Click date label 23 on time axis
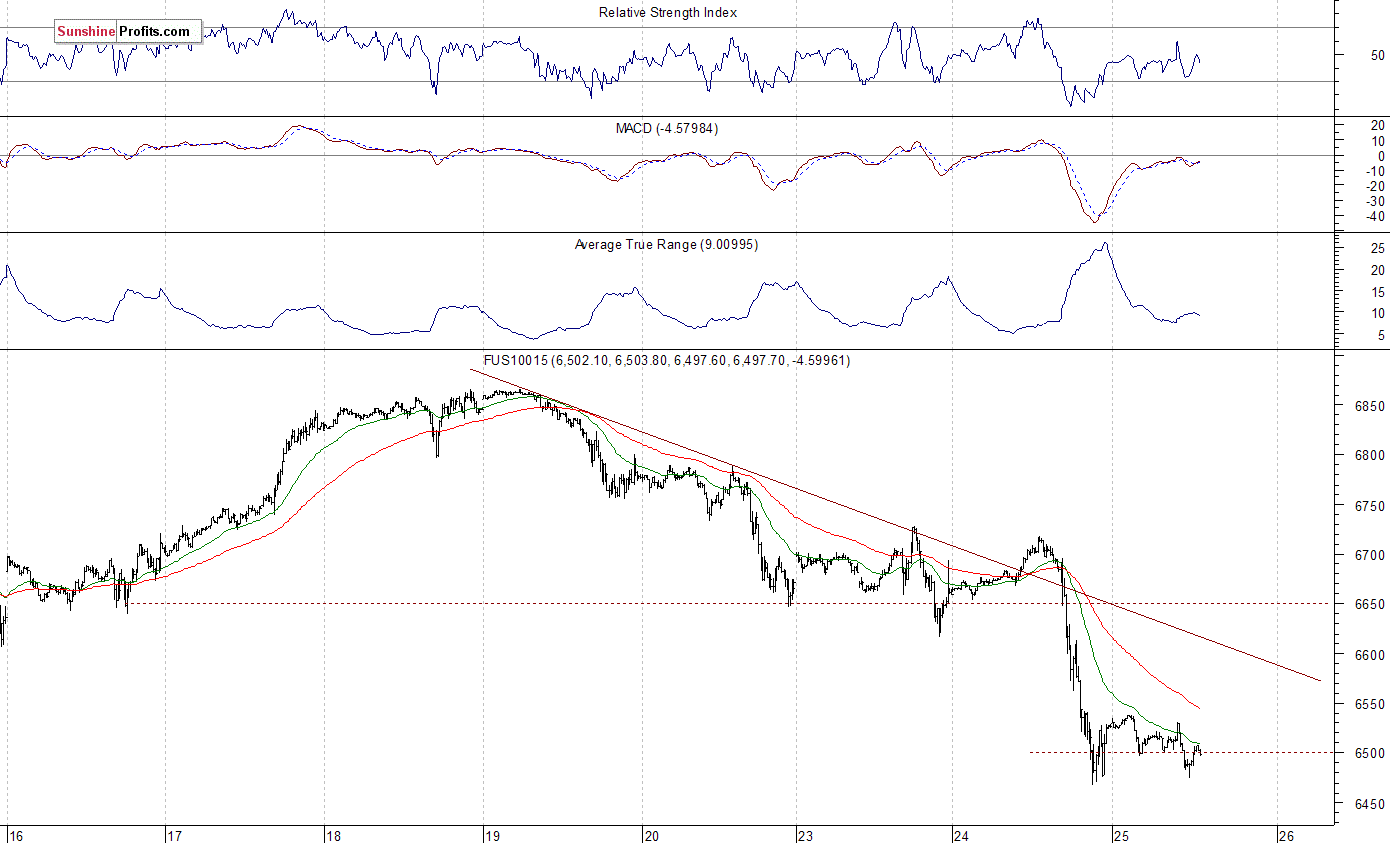Viewport: 1390px width, 843px height. click(808, 835)
